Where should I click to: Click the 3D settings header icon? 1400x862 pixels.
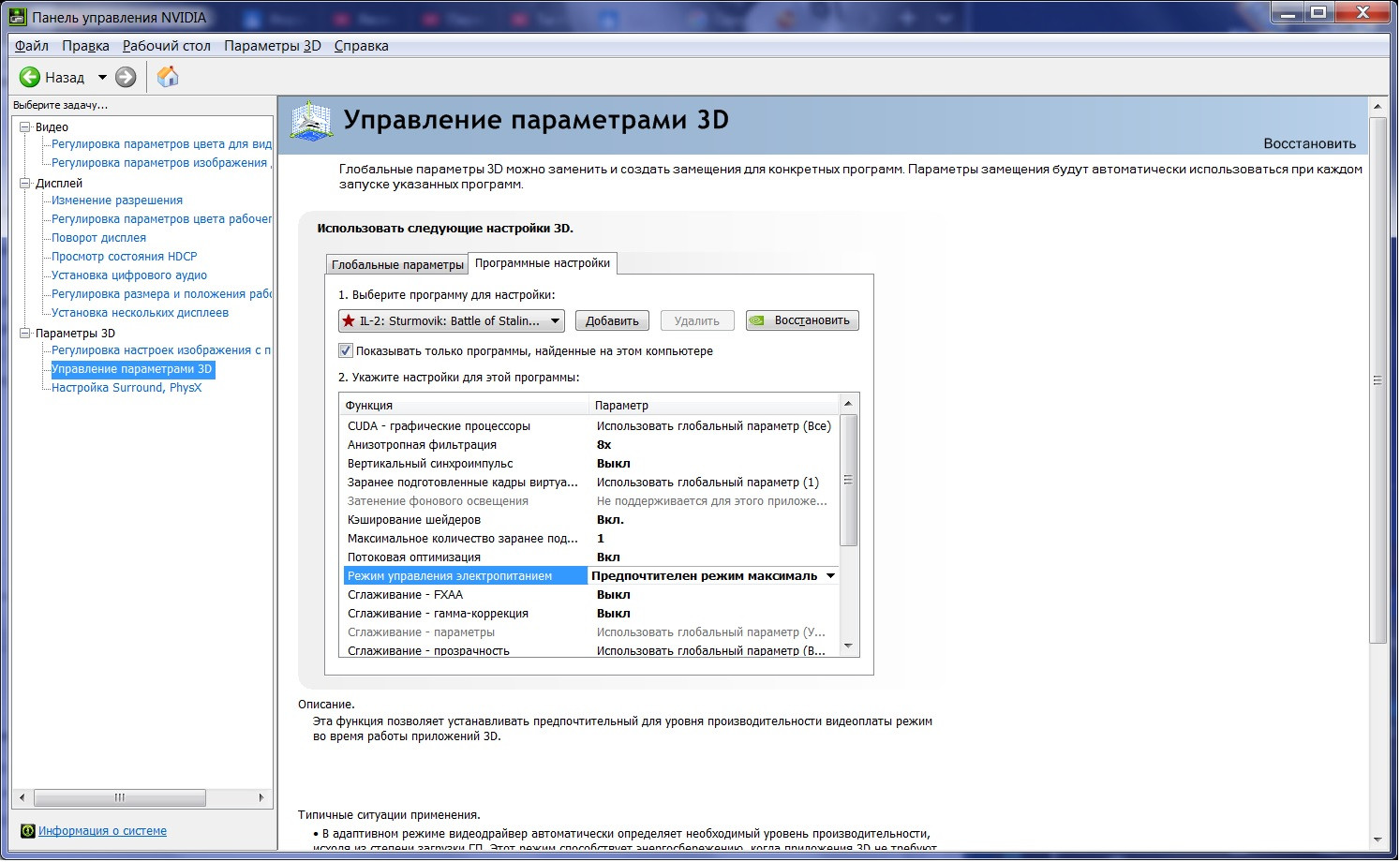coord(311,121)
